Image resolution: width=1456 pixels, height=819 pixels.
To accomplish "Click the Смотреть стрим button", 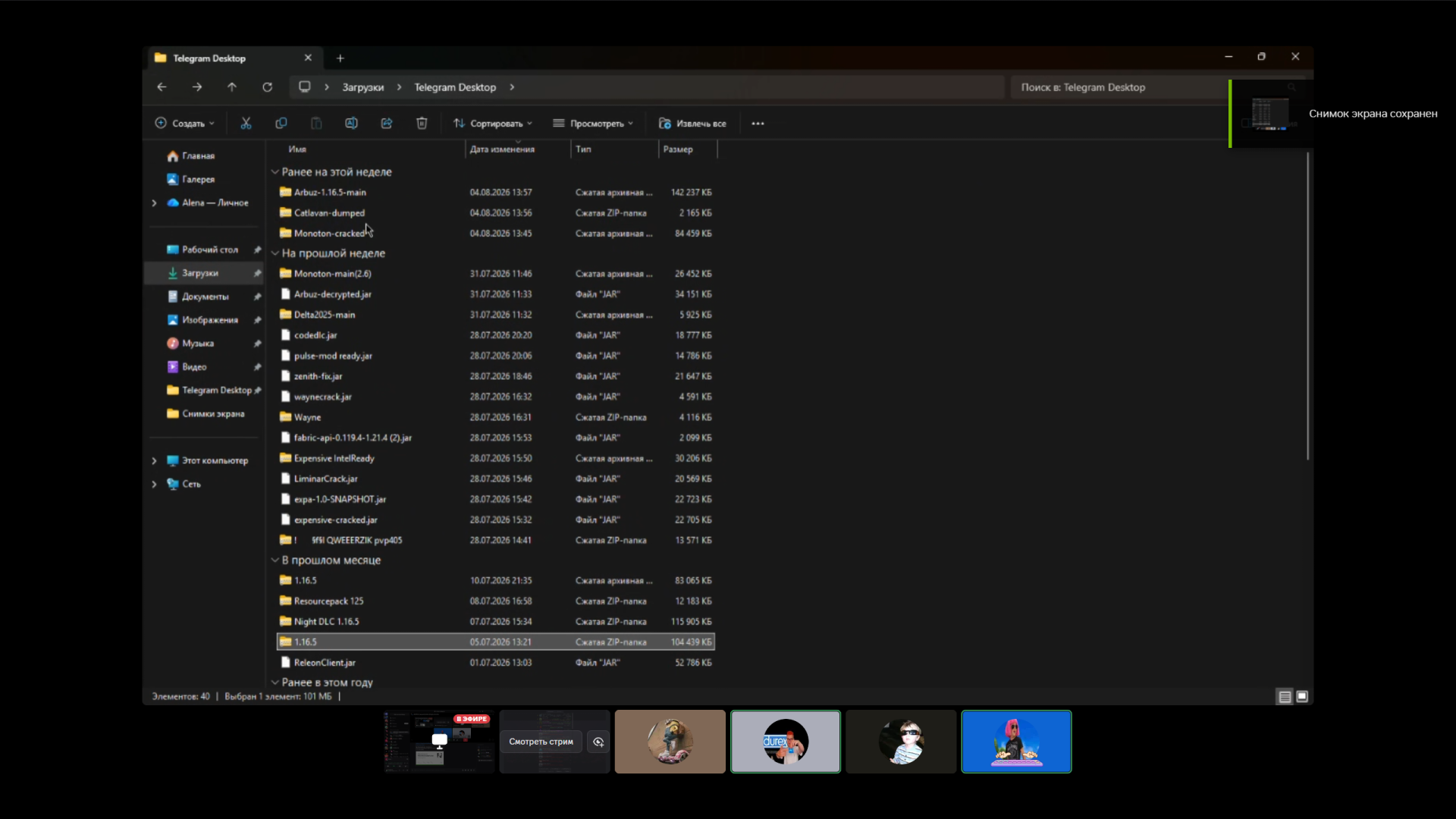I will (541, 742).
